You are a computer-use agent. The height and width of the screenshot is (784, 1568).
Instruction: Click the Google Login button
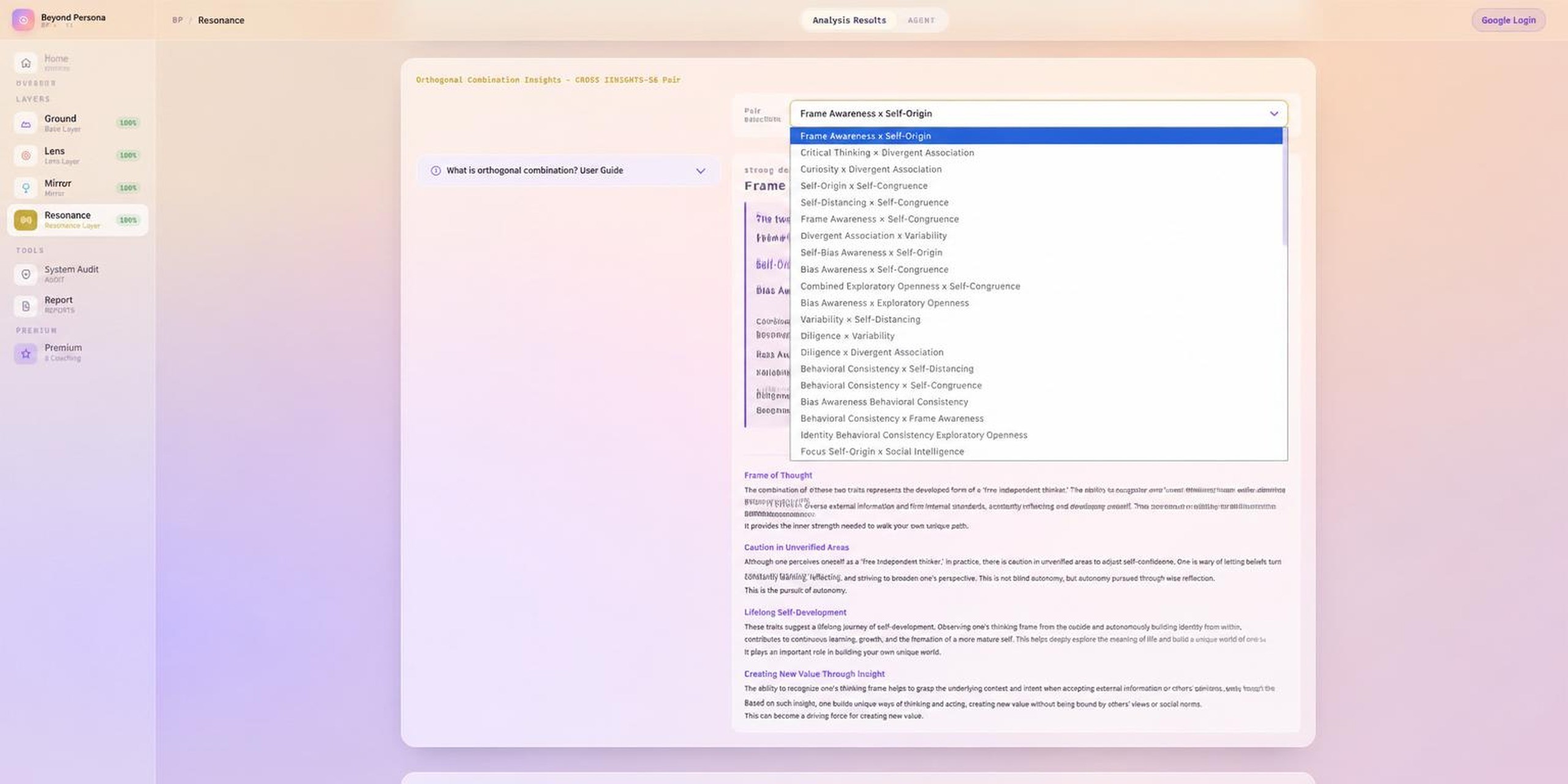(1508, 20)
